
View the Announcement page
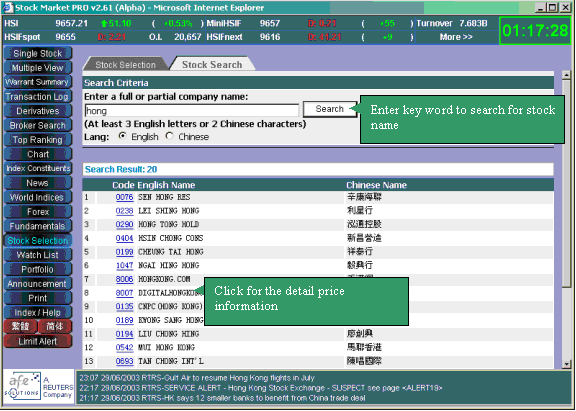37,284
